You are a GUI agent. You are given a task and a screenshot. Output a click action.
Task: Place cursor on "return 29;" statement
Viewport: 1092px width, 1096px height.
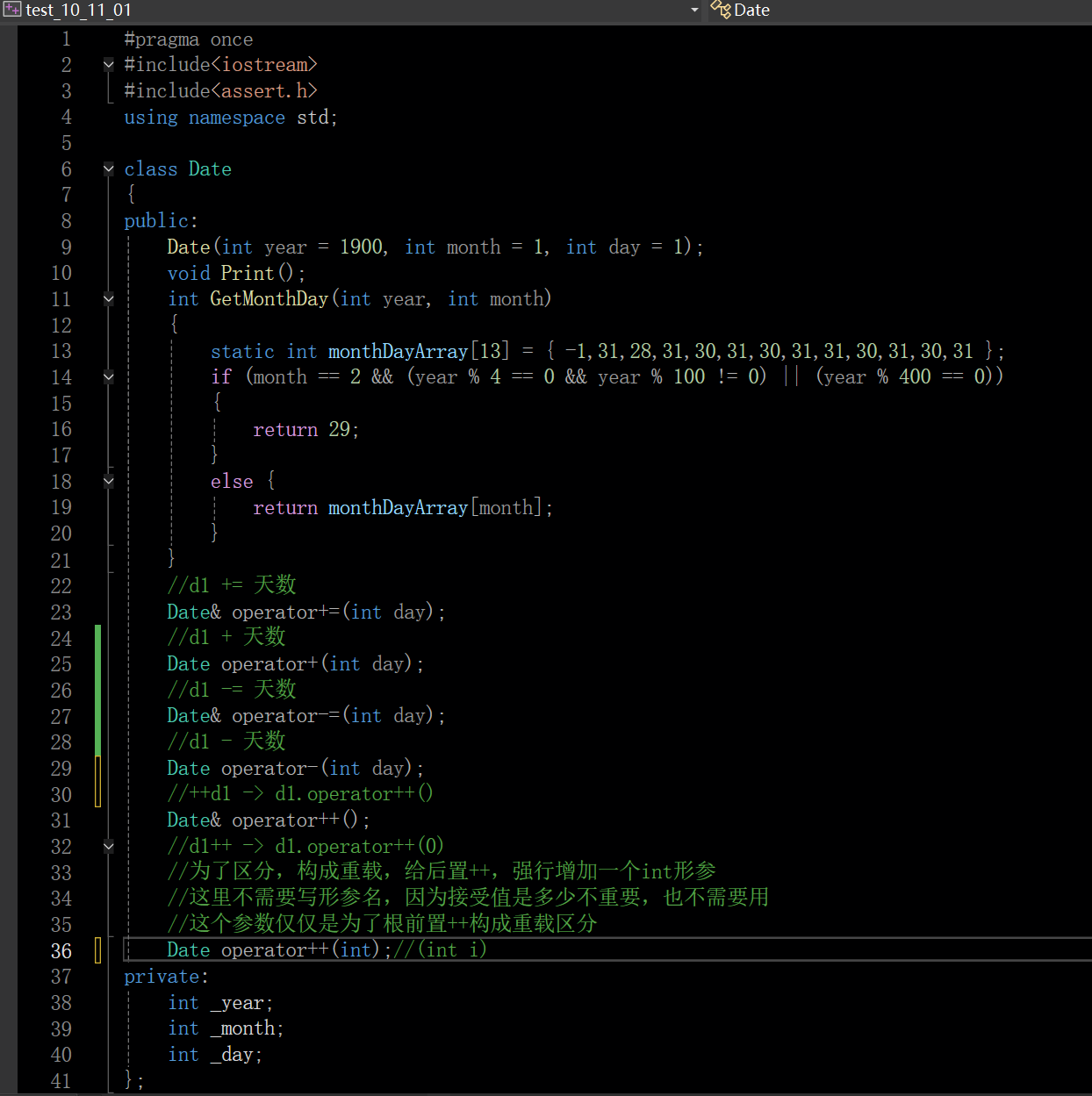coord(305,429)
